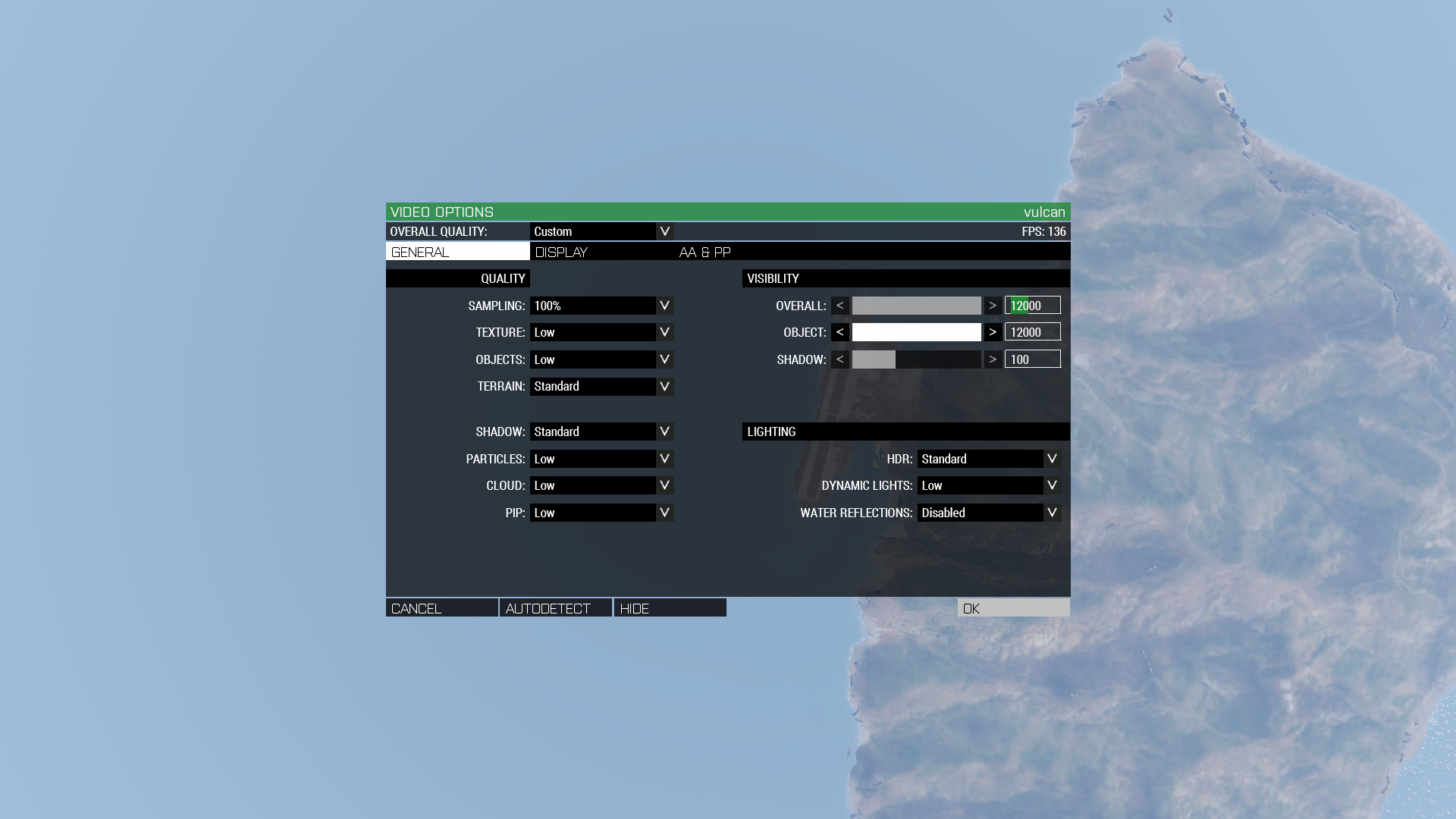Click the Shadow visibility slider track
Image resolution: width=1456 pixels, height=819 pixels.
coord(916,359)
